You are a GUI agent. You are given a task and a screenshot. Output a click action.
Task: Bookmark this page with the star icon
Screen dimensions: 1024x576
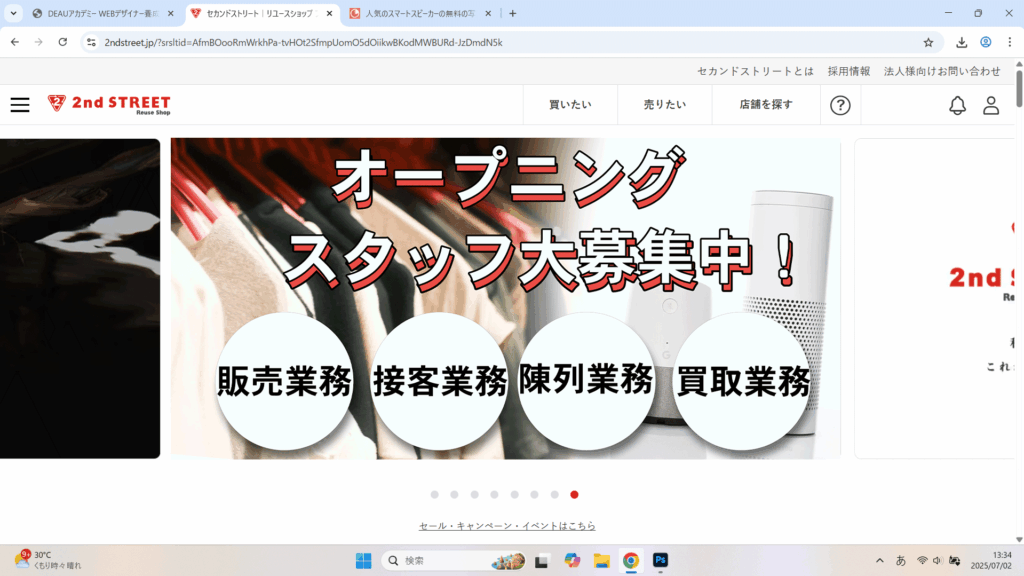coord(928,42)
